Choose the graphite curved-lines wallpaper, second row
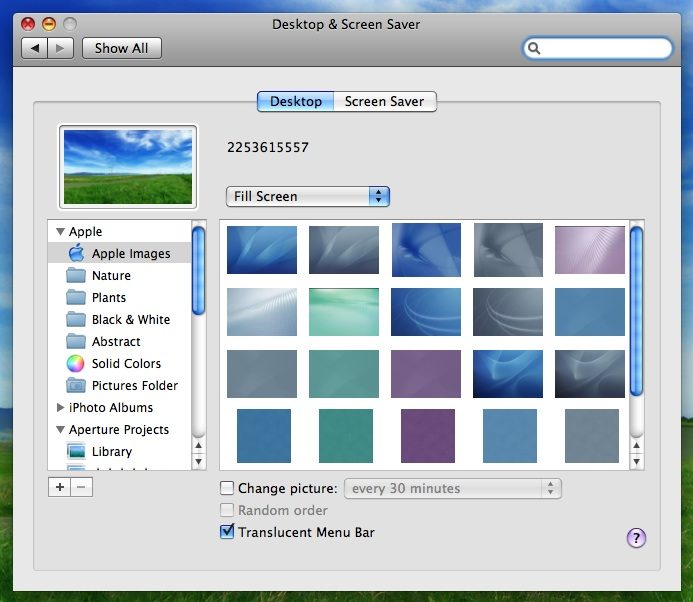Image resolution: width=693 pixels, height=602 pixels. click(508, 312)
